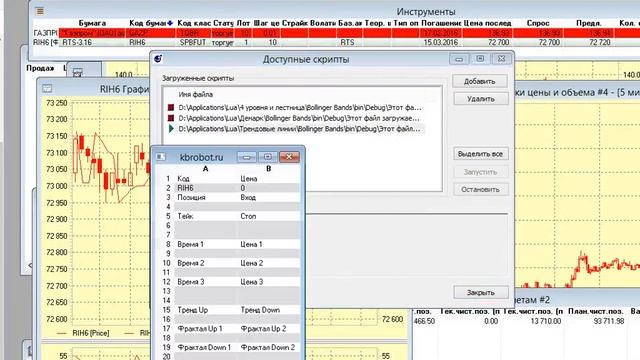
Task: Select the RIH6 cell in kbrobot.ru table
Action: 206,188
